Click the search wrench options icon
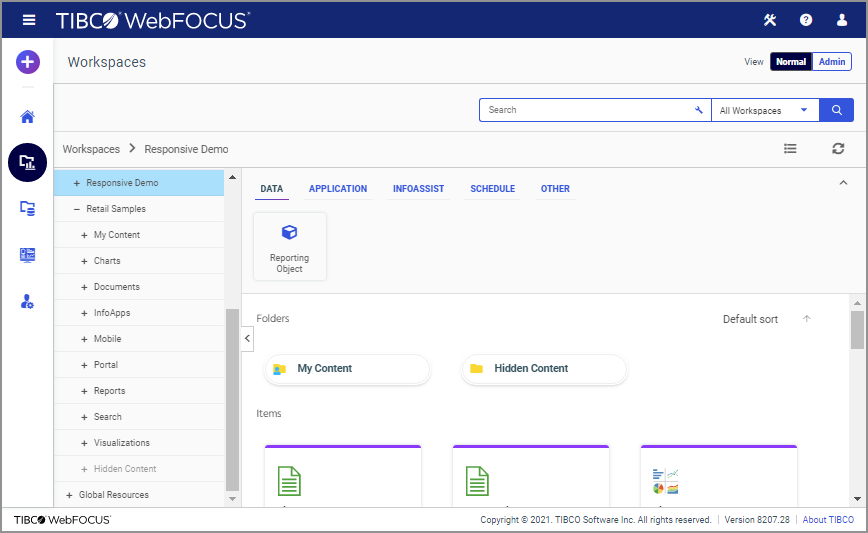 [699, 110]
